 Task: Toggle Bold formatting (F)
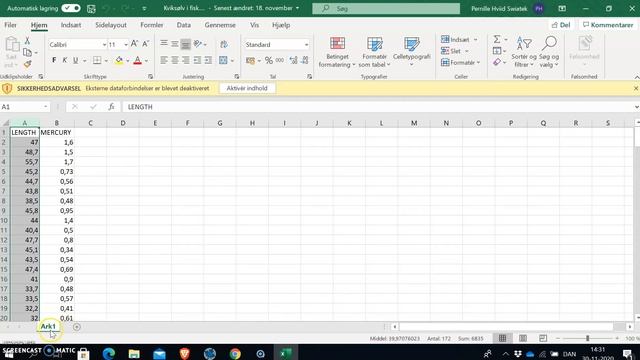coord(54,60)
